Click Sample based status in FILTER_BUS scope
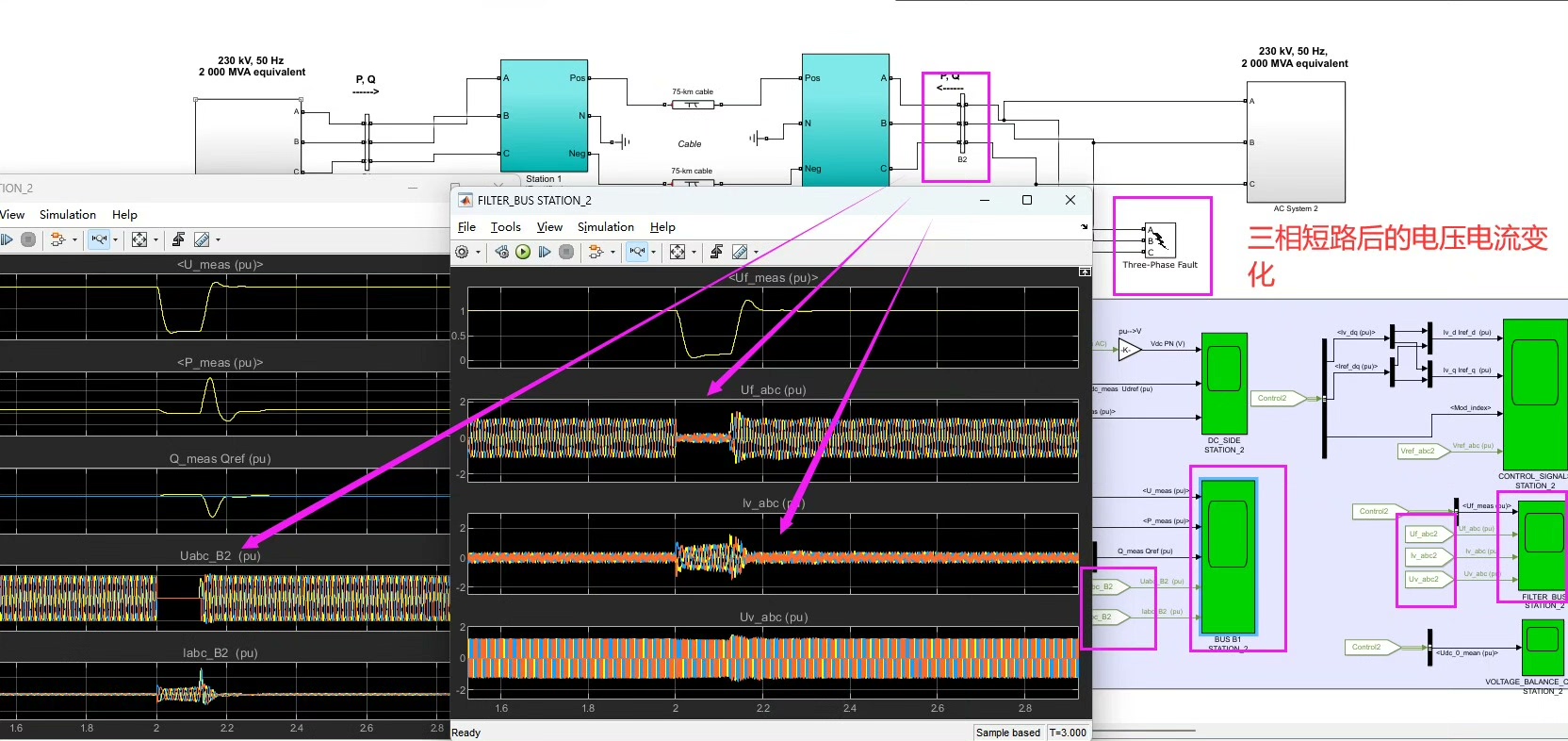 pyautogui.click(x=1008, y=733)
